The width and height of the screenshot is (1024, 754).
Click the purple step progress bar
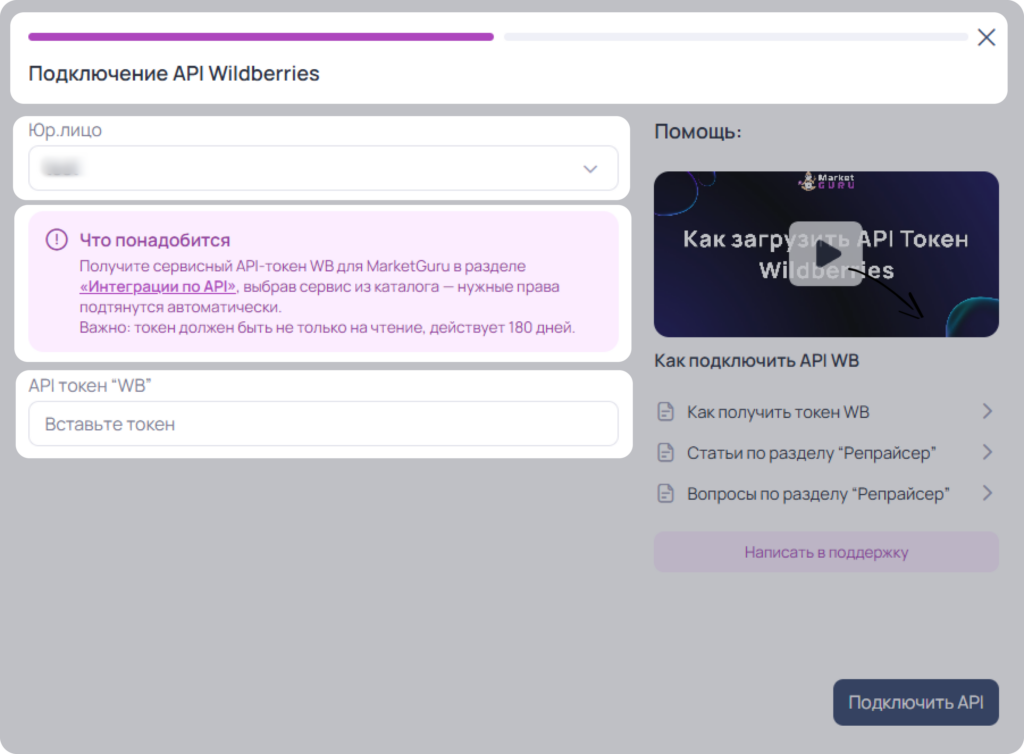[261, 37]
